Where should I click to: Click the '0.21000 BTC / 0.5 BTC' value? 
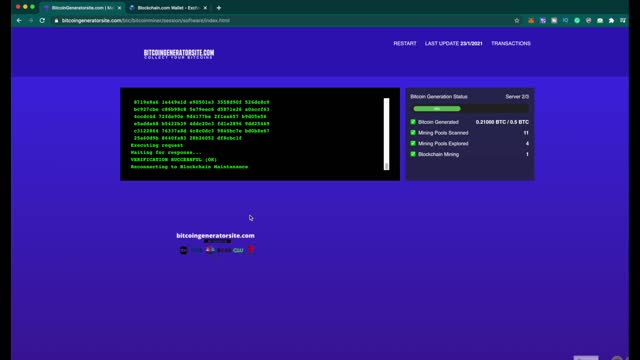coord(502,122)
